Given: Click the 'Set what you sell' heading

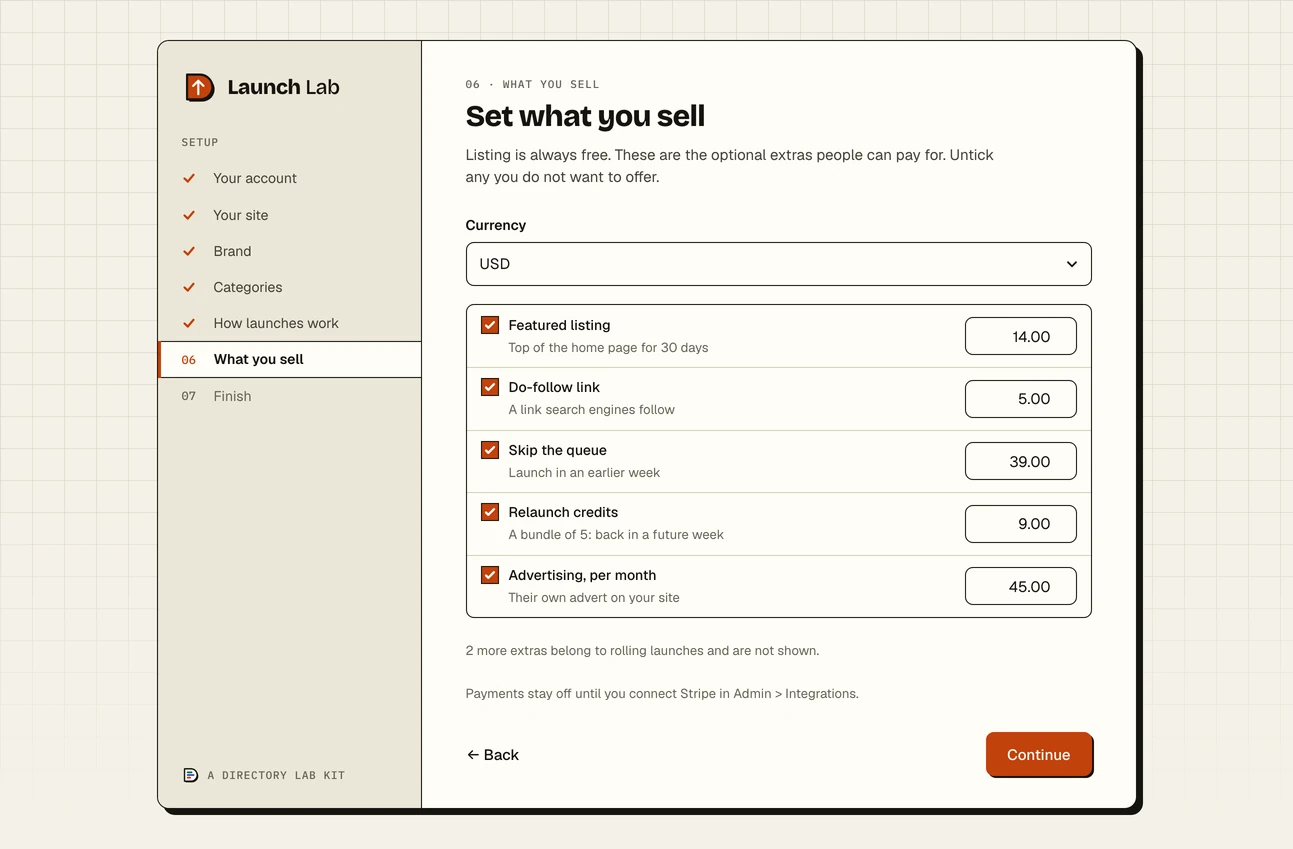Looking at the screenshot, I should tap(585, 116).
